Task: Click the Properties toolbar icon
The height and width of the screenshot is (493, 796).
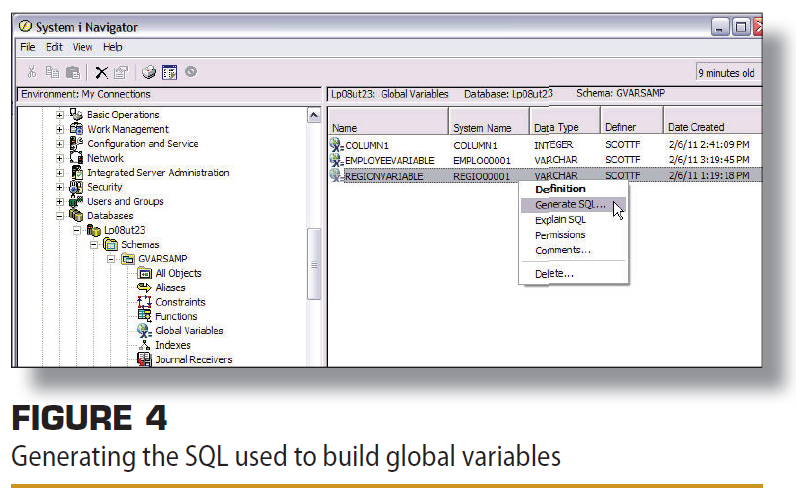Action: (121, 73)
